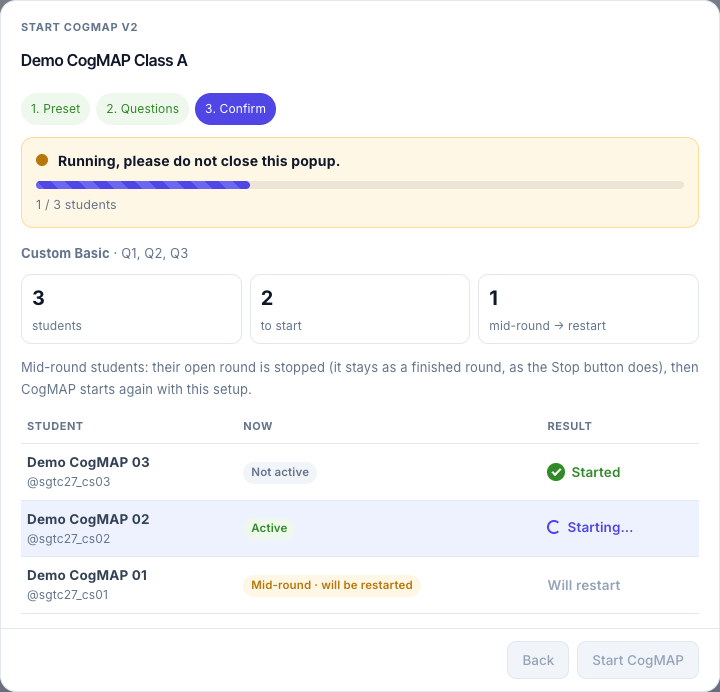
Task: Click the Mid-round students explanation paragraph
Action: [360, 378]
